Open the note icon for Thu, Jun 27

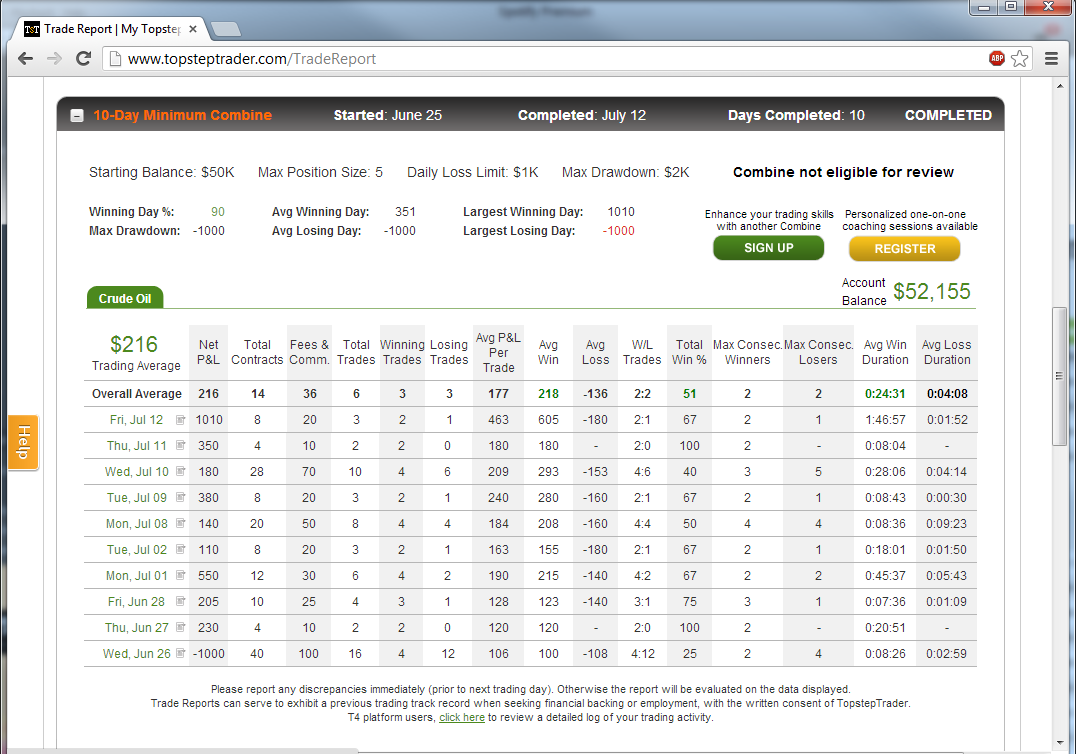pos(180,627)
